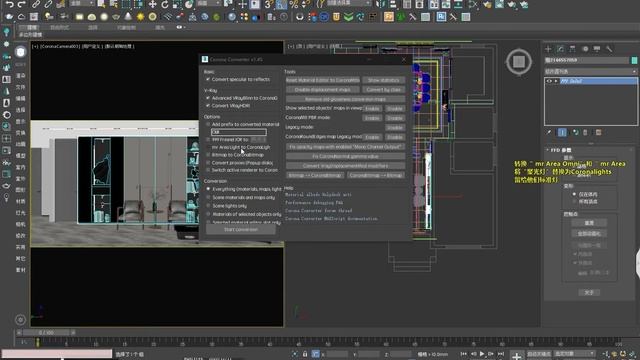Switch to the 自由形式 ribbon tab
Image resolution: width=640 pixels, height=360 pixels.
[60, 27]
